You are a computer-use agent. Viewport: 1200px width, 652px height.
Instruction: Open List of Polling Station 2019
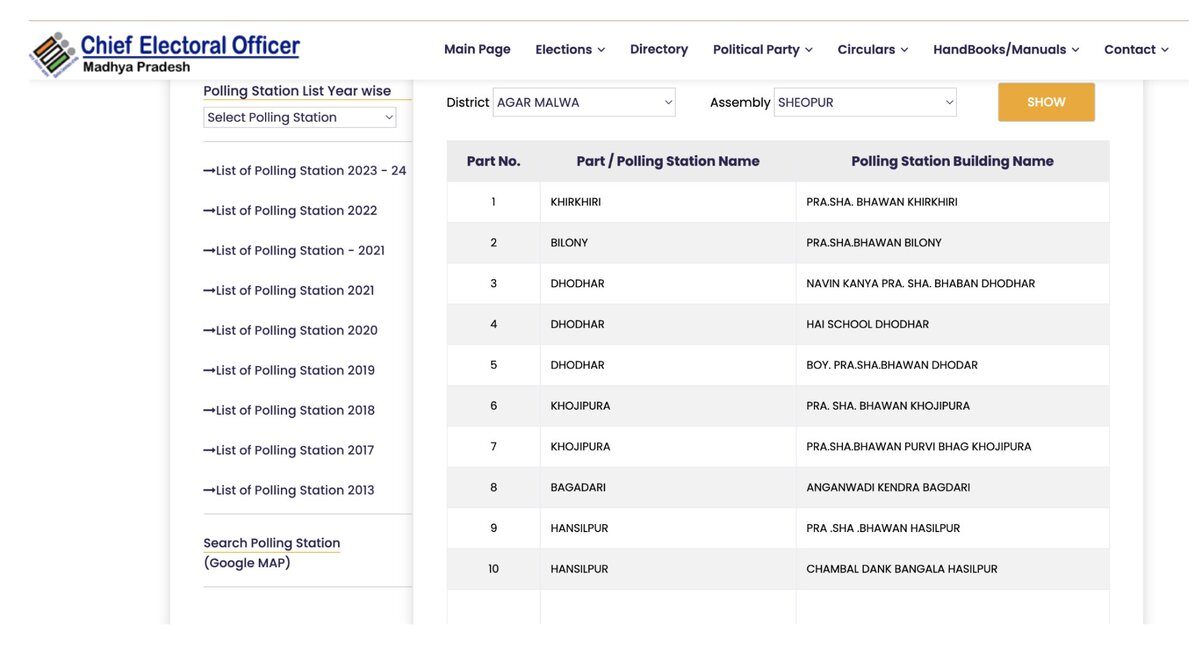289,371
